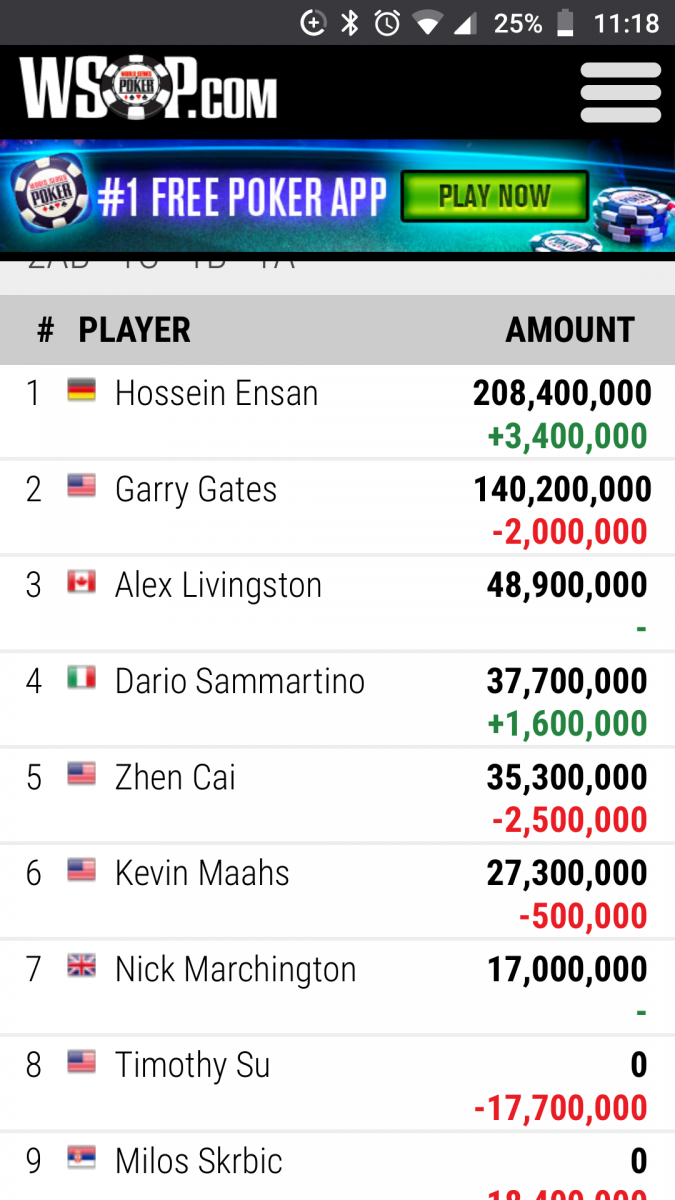Open Kevin Maahs' player entry
This screenshot has height=1200, width=675.
pos(337,891)
